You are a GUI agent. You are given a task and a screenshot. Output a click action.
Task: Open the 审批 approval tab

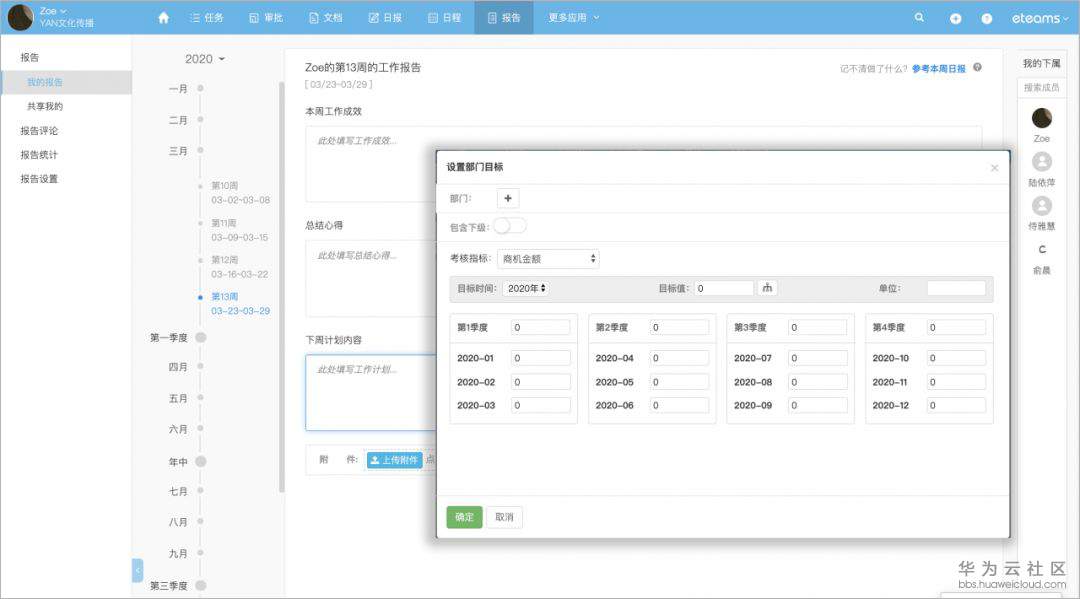[266, 18]
